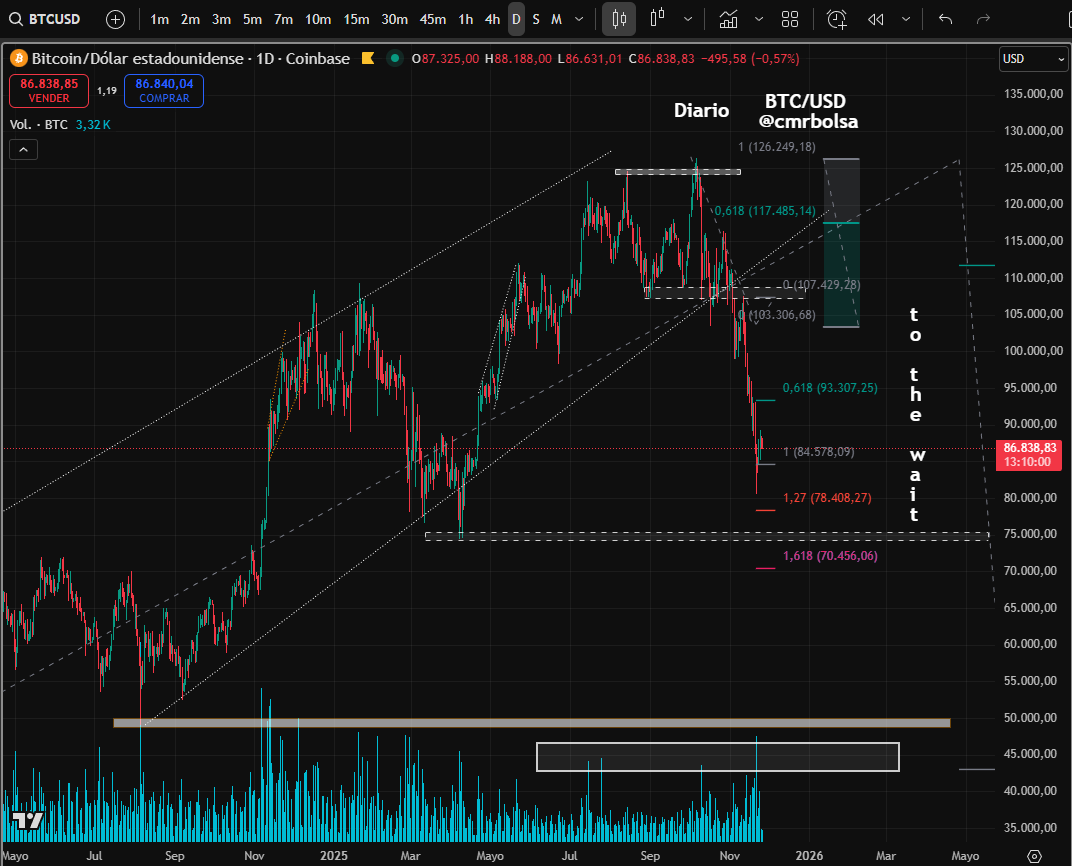Select the 5m timeframe
This screenshot has height=866, width=1072.
click(252, 19)
